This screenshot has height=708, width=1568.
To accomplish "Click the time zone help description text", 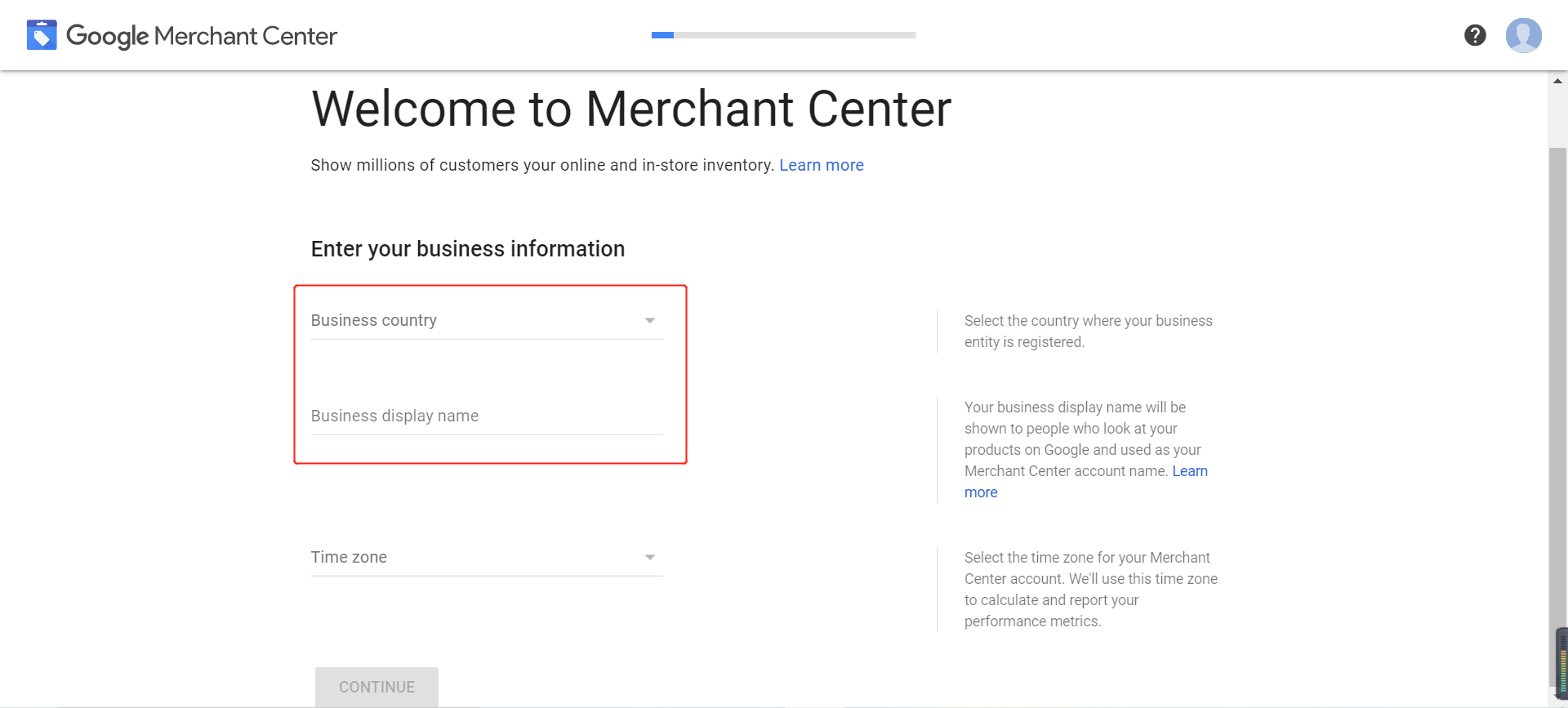I will tap(1091, 590).
